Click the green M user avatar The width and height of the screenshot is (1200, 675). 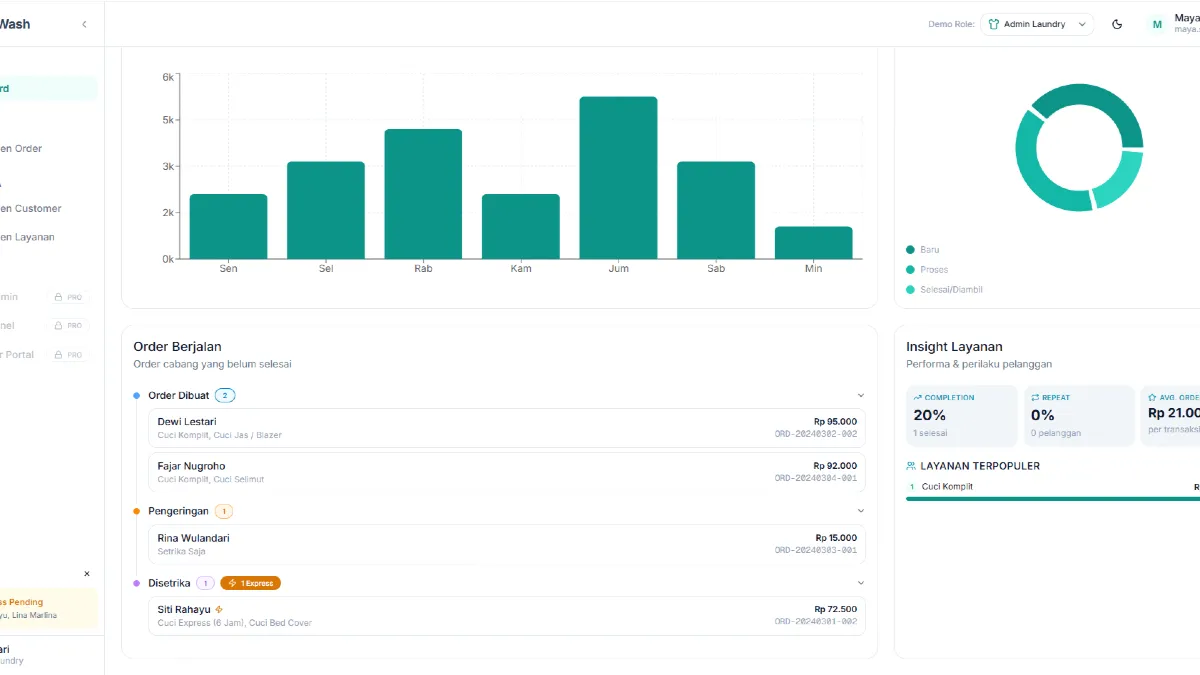[1157, 24]
